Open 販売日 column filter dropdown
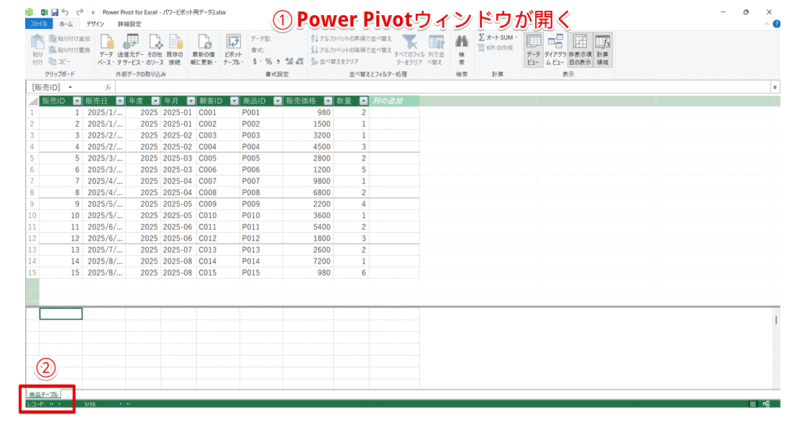The width and height of the screenshot is (812, 432). (120, 101)
